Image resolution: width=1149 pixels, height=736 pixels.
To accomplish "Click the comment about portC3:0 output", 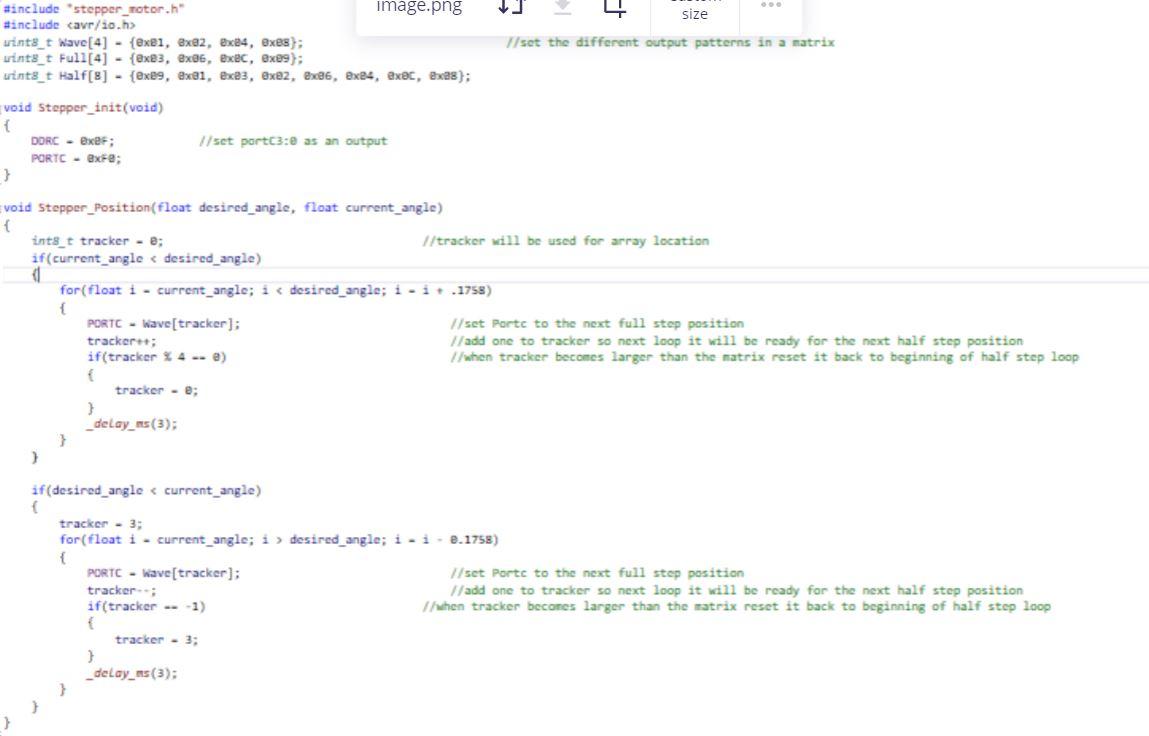I will click(x=290, y=140).
